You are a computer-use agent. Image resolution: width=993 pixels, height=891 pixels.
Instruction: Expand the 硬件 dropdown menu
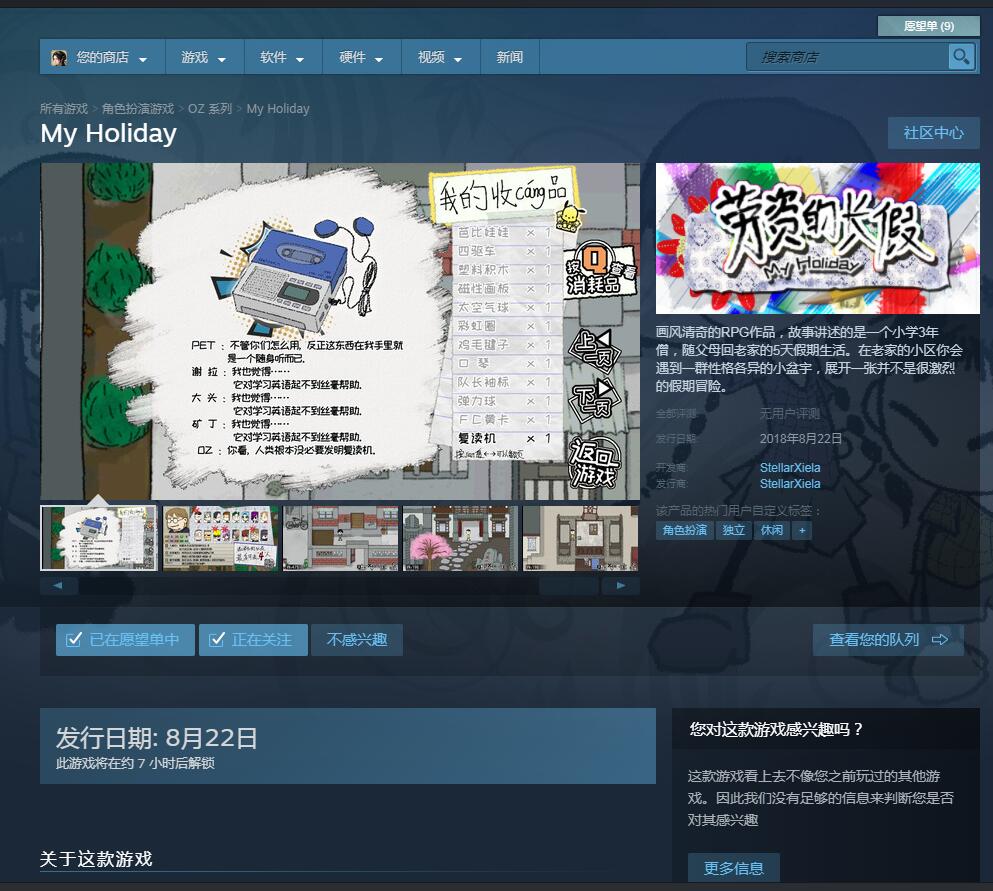click(x=362, y=57)
